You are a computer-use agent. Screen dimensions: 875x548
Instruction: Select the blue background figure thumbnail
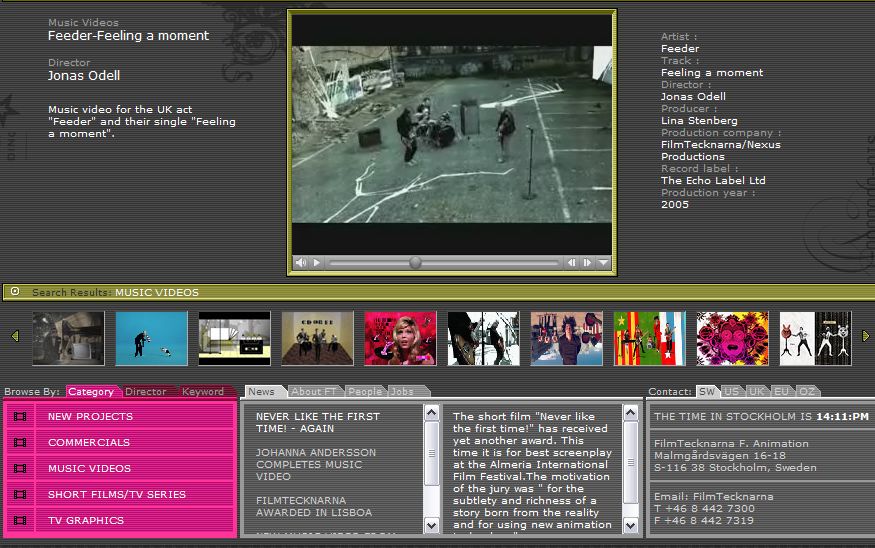[152, 338]
